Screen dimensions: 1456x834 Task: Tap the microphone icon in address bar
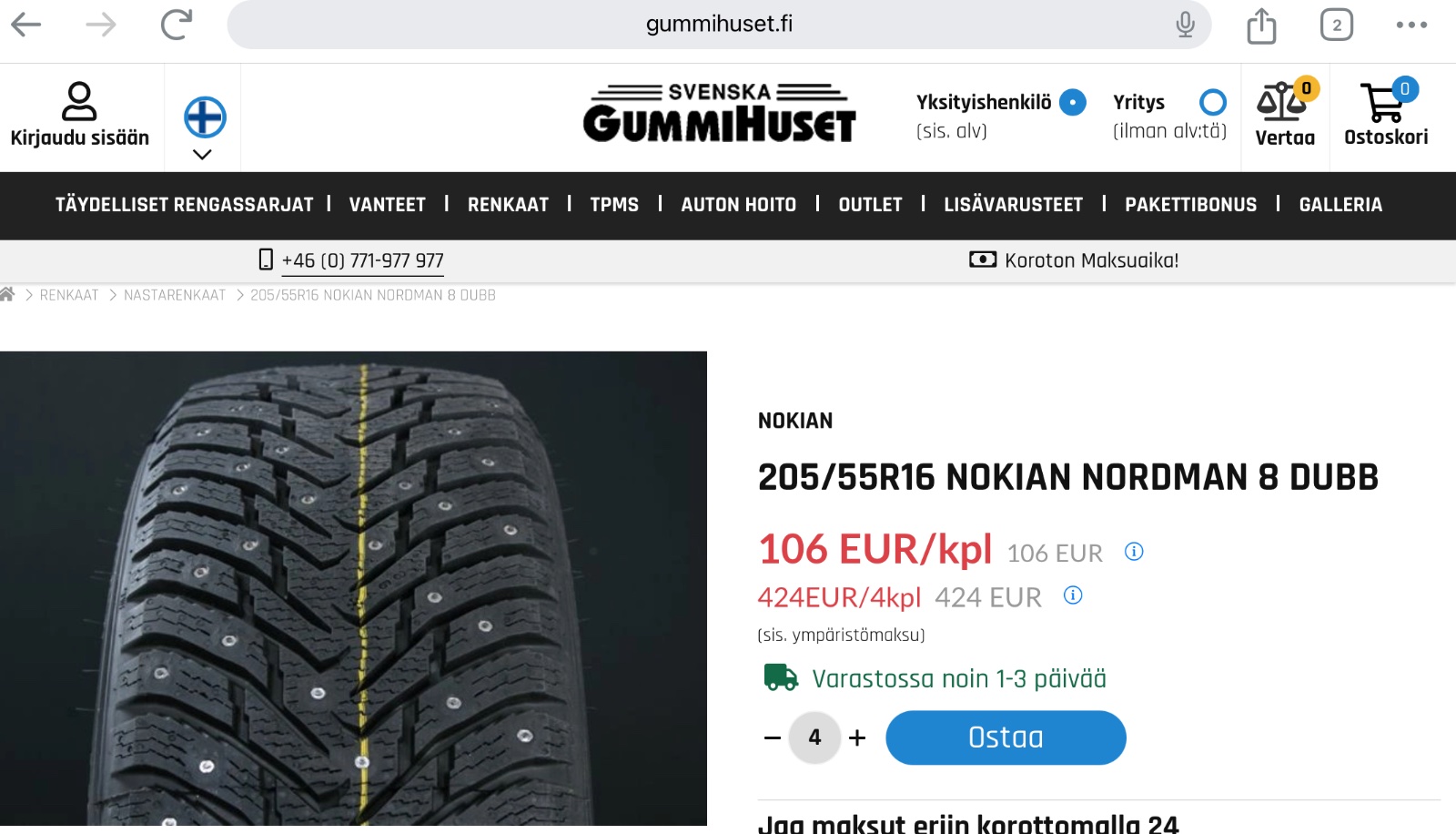pyautogui.click(x=1185, y=25)
